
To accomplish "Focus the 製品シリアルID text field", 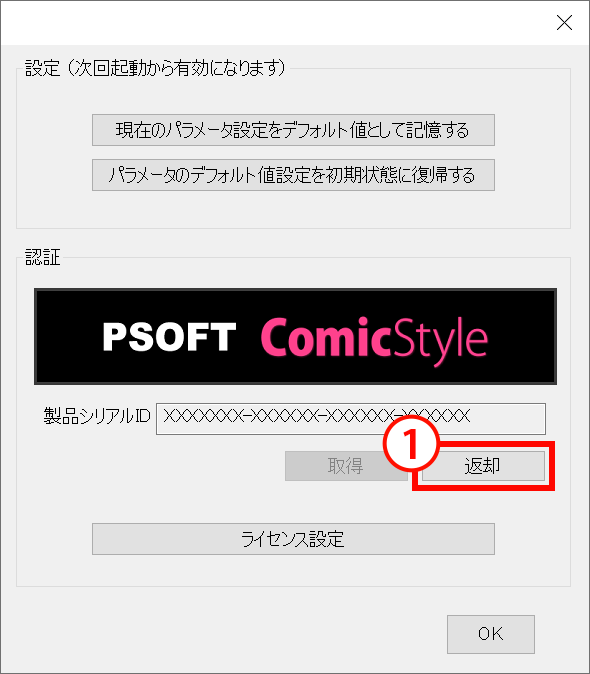I will [351, 419].
